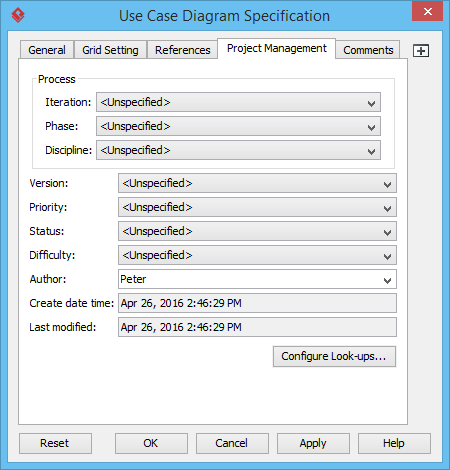Click the Difficulty: label
Viewport: 450px width, 470px height.
[52, 255]
